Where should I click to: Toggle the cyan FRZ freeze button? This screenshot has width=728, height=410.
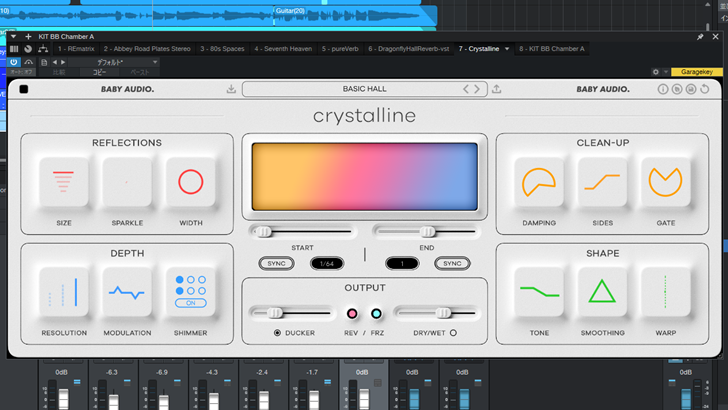(x=376, y=314)
